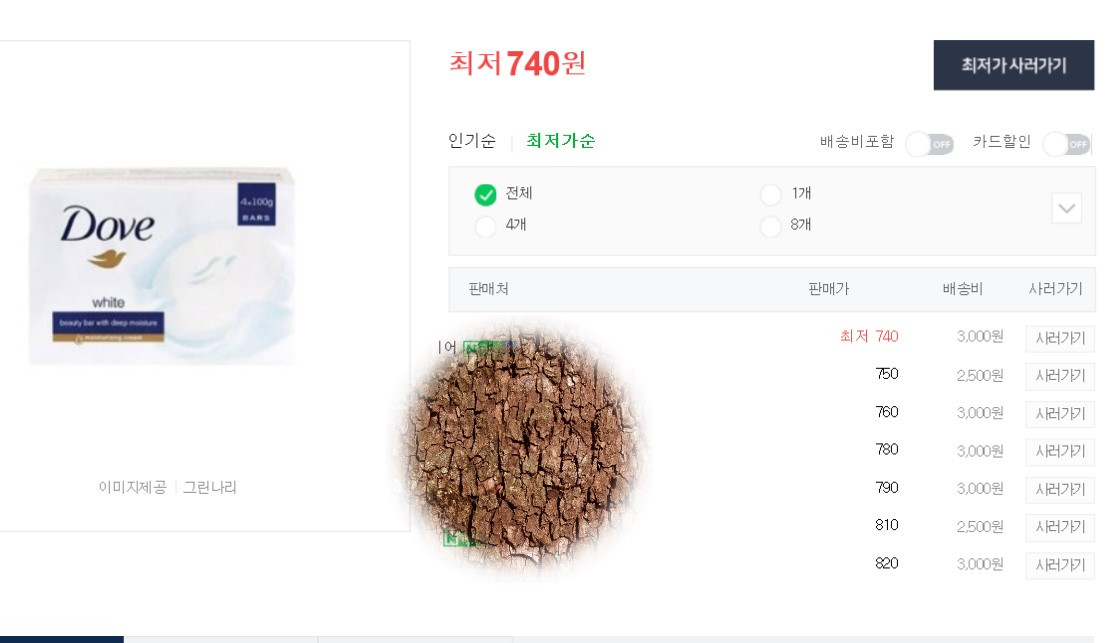1112x643 pixels.
Task: Toggle the 배송비포함 switch
Action: point(929,144)
